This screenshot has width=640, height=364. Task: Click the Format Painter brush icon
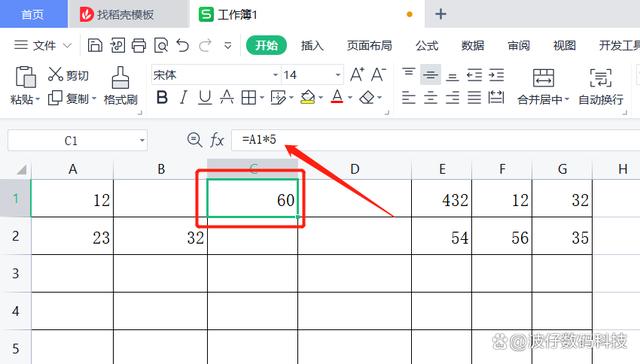(120, 78)
